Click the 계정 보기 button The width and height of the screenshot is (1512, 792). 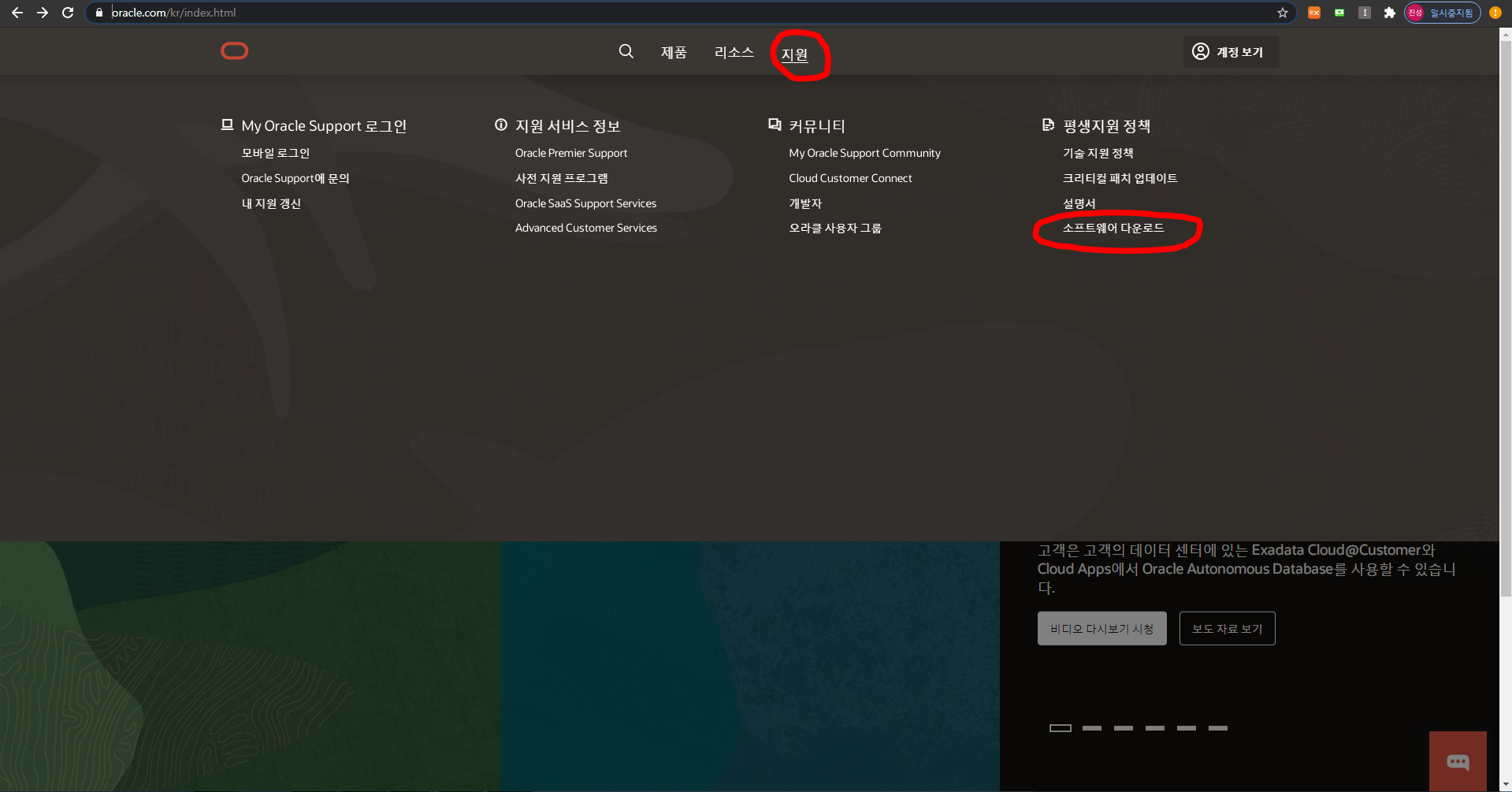pyautogui.click(x=1231, y=52)
